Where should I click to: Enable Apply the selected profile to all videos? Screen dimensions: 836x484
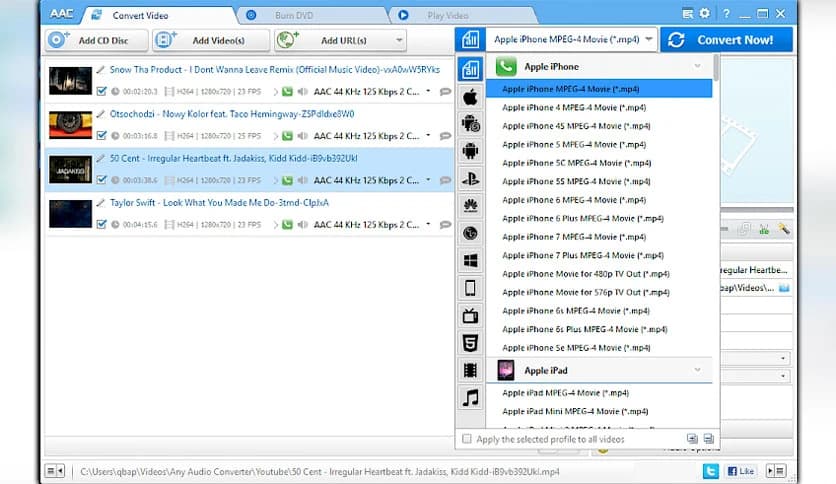point(467,439)
